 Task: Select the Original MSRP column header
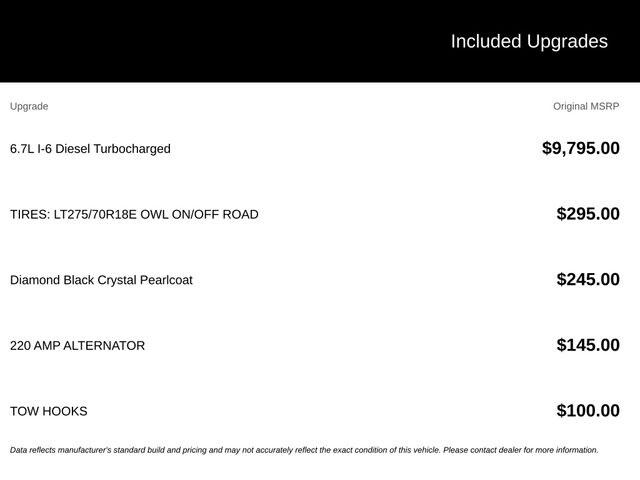coord(586,107)
